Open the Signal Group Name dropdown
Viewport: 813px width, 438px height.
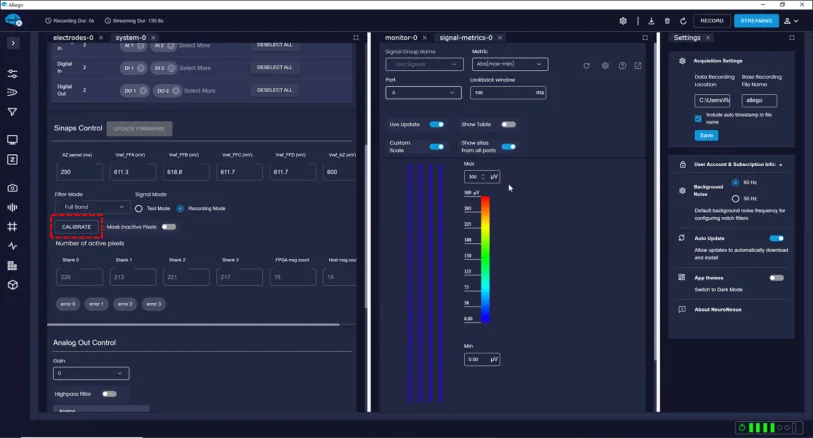point(424,64)
